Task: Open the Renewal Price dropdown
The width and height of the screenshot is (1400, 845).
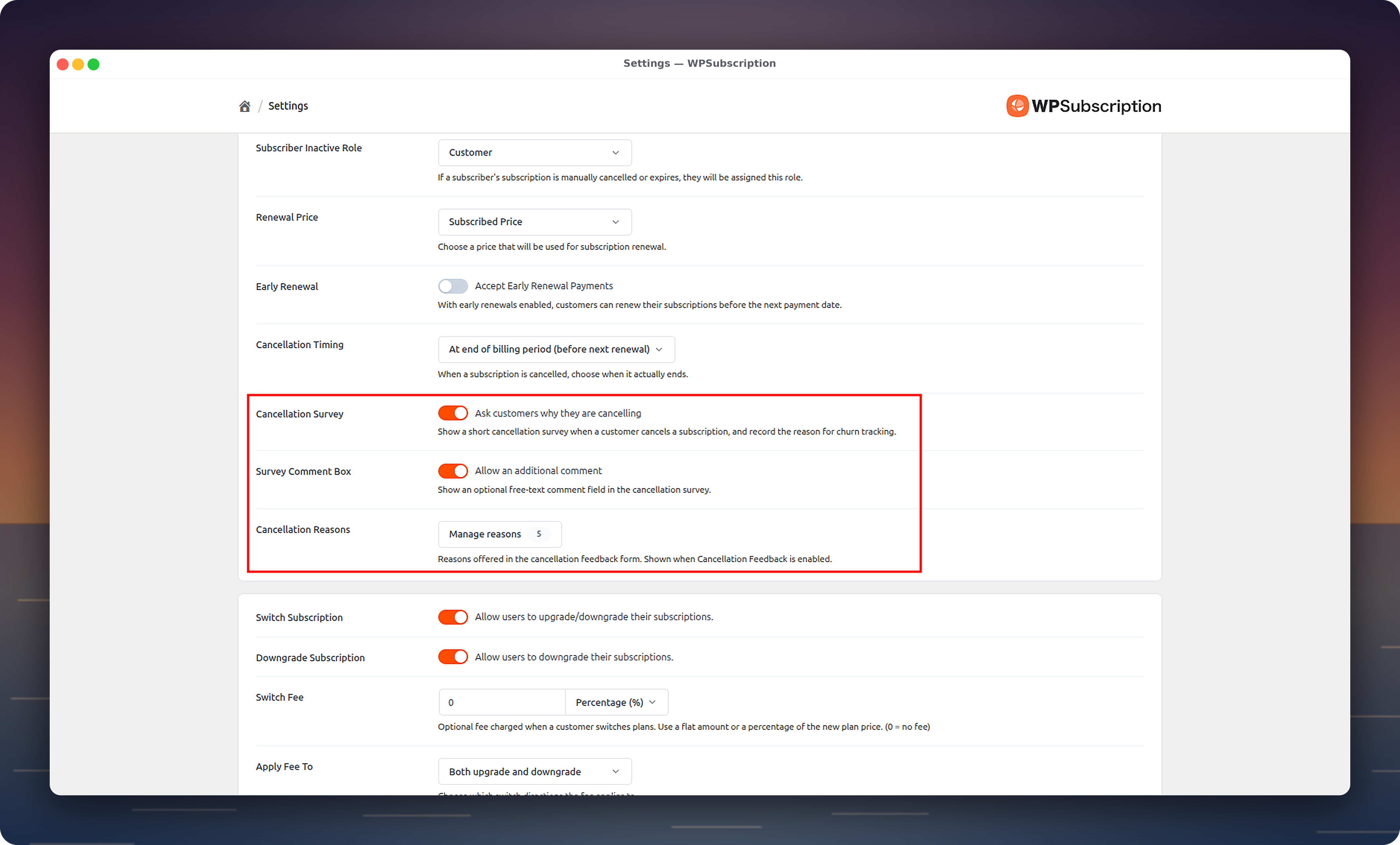Action: [x=535, y=222]
